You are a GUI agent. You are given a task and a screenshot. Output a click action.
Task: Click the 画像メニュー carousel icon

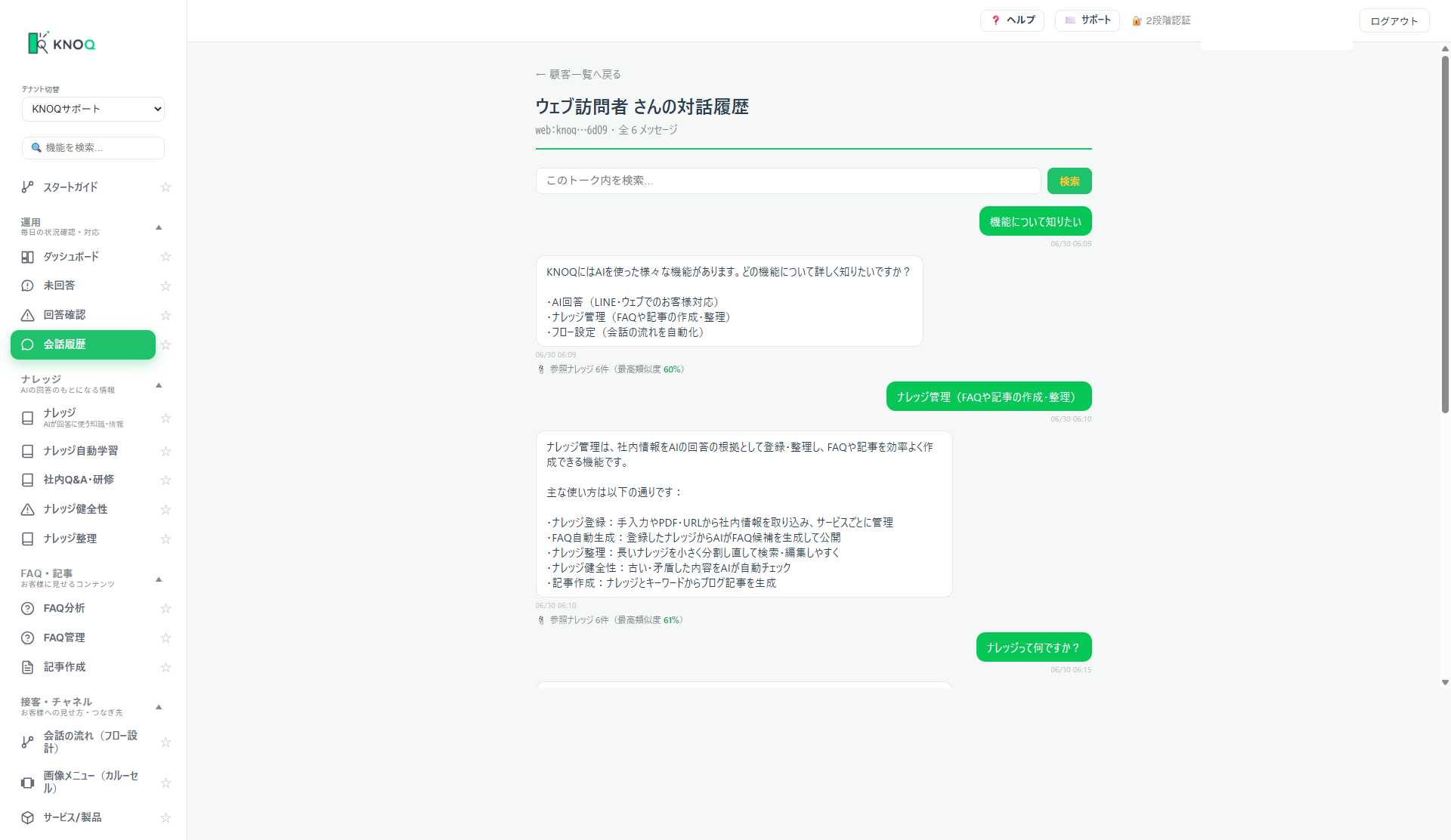27,783
